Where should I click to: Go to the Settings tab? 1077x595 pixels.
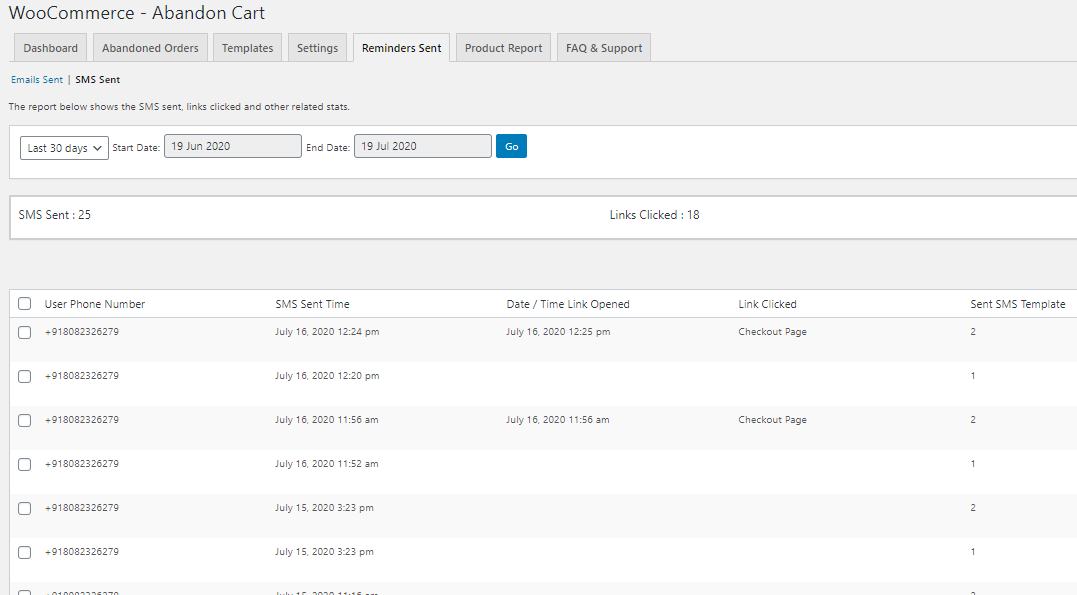[317, 47]
